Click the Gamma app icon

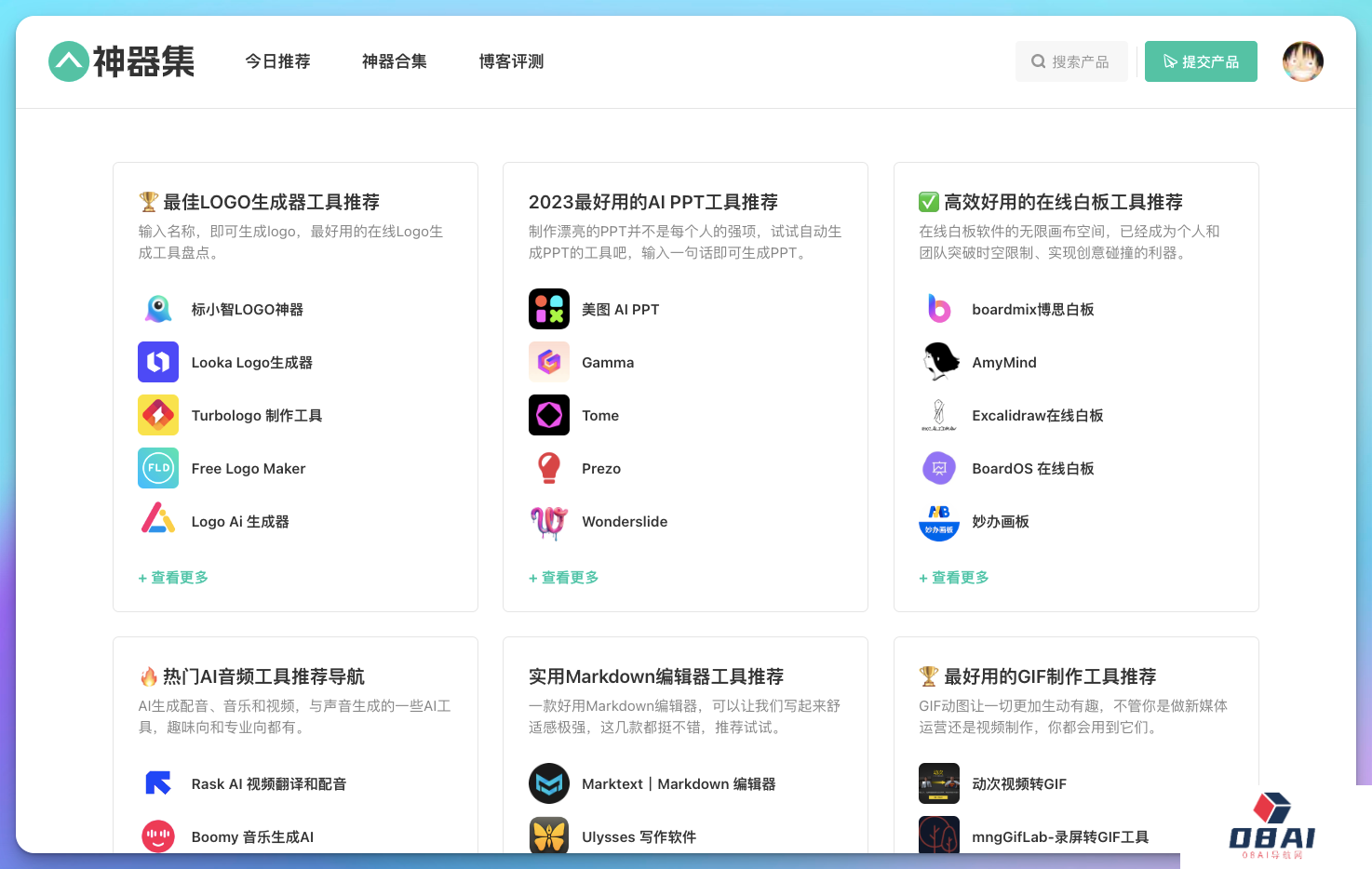(549, 362)
